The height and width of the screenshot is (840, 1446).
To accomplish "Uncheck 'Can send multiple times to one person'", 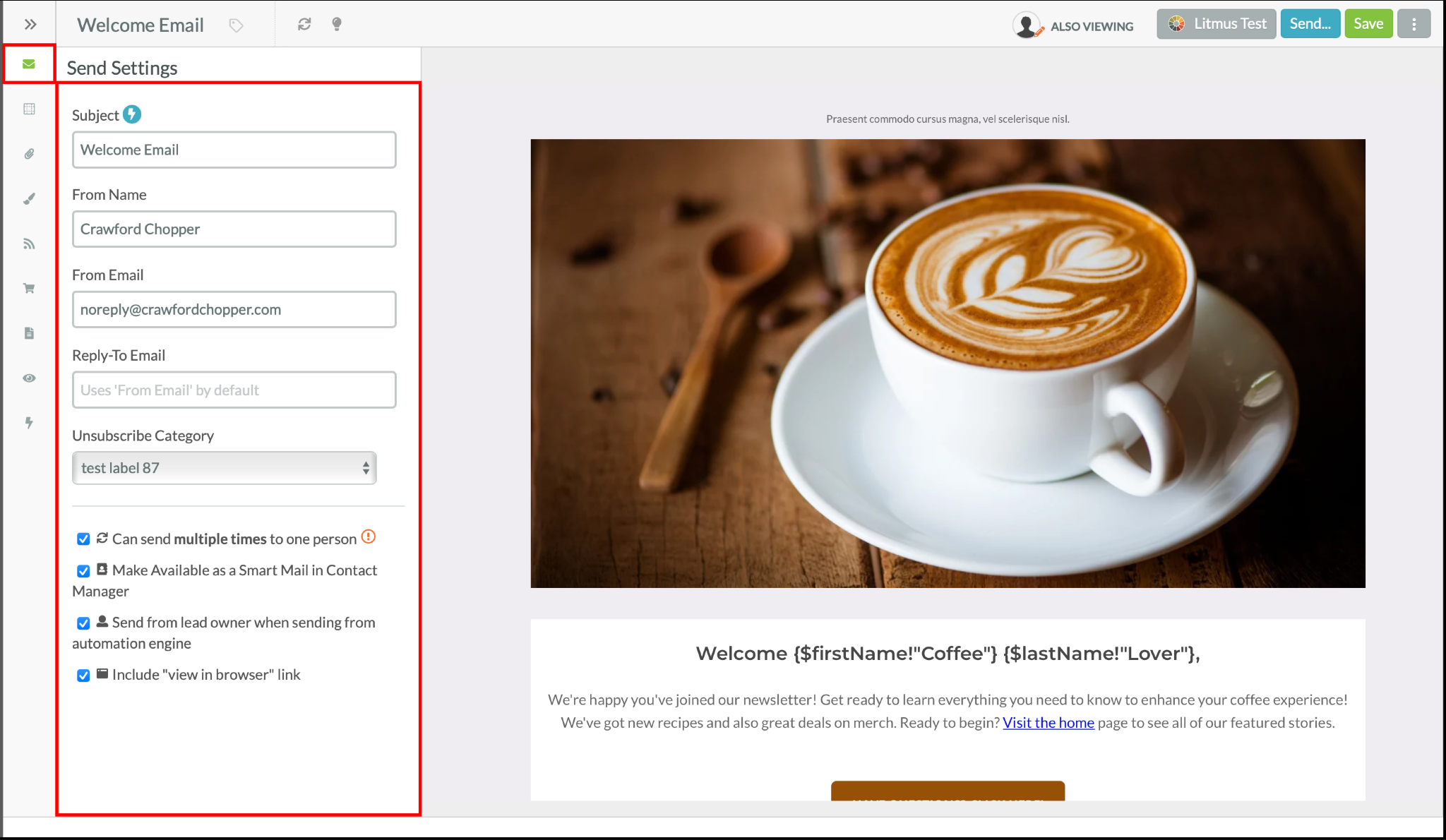I will coord(83,539).
